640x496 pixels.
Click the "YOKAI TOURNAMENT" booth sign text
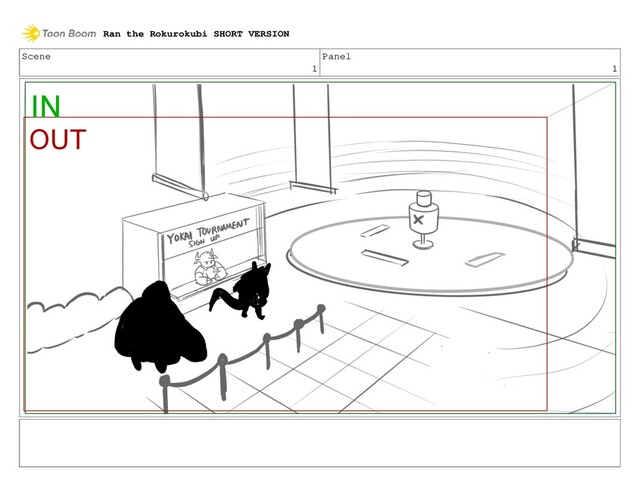(208, 231)
